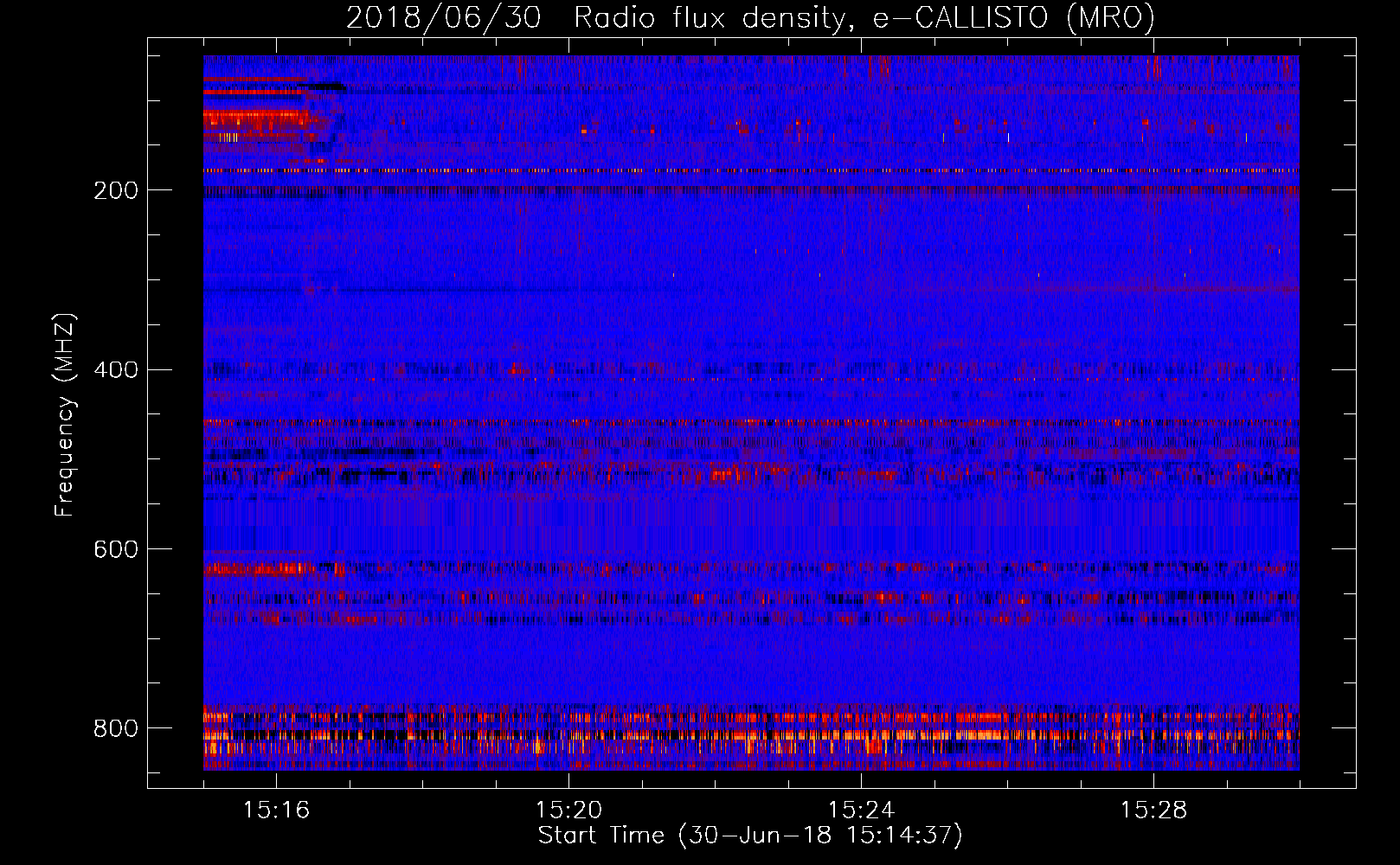Viewport: 1400px width, 865px height.
Task: Click the 15:20 time tick label
Action: 568,810
